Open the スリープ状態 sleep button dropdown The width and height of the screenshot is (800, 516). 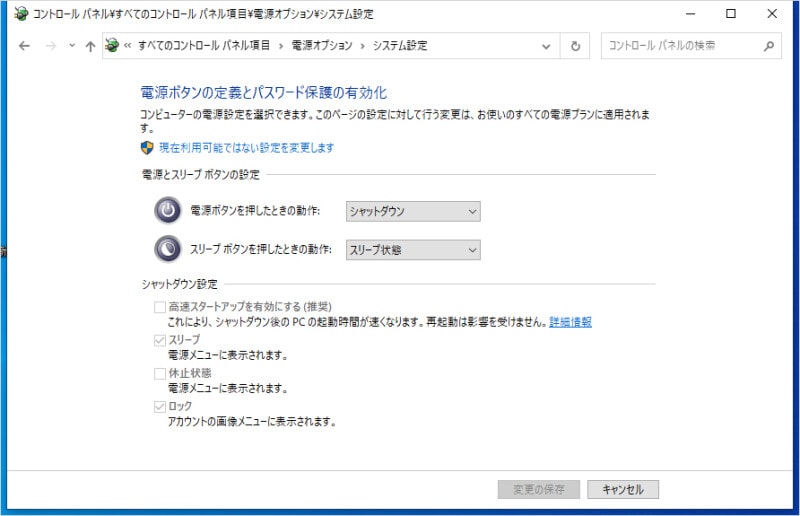point(413,250)
